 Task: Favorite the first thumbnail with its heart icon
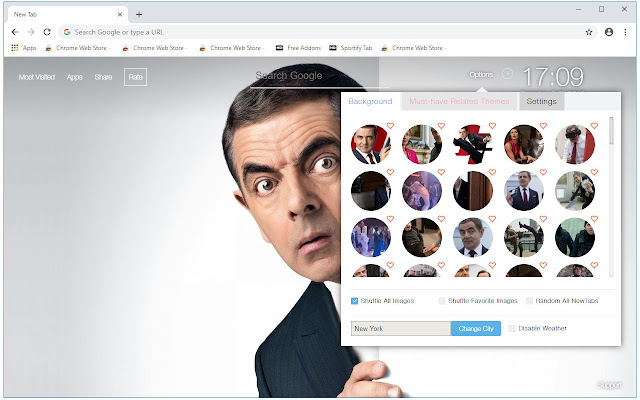(x=390, y=126)
